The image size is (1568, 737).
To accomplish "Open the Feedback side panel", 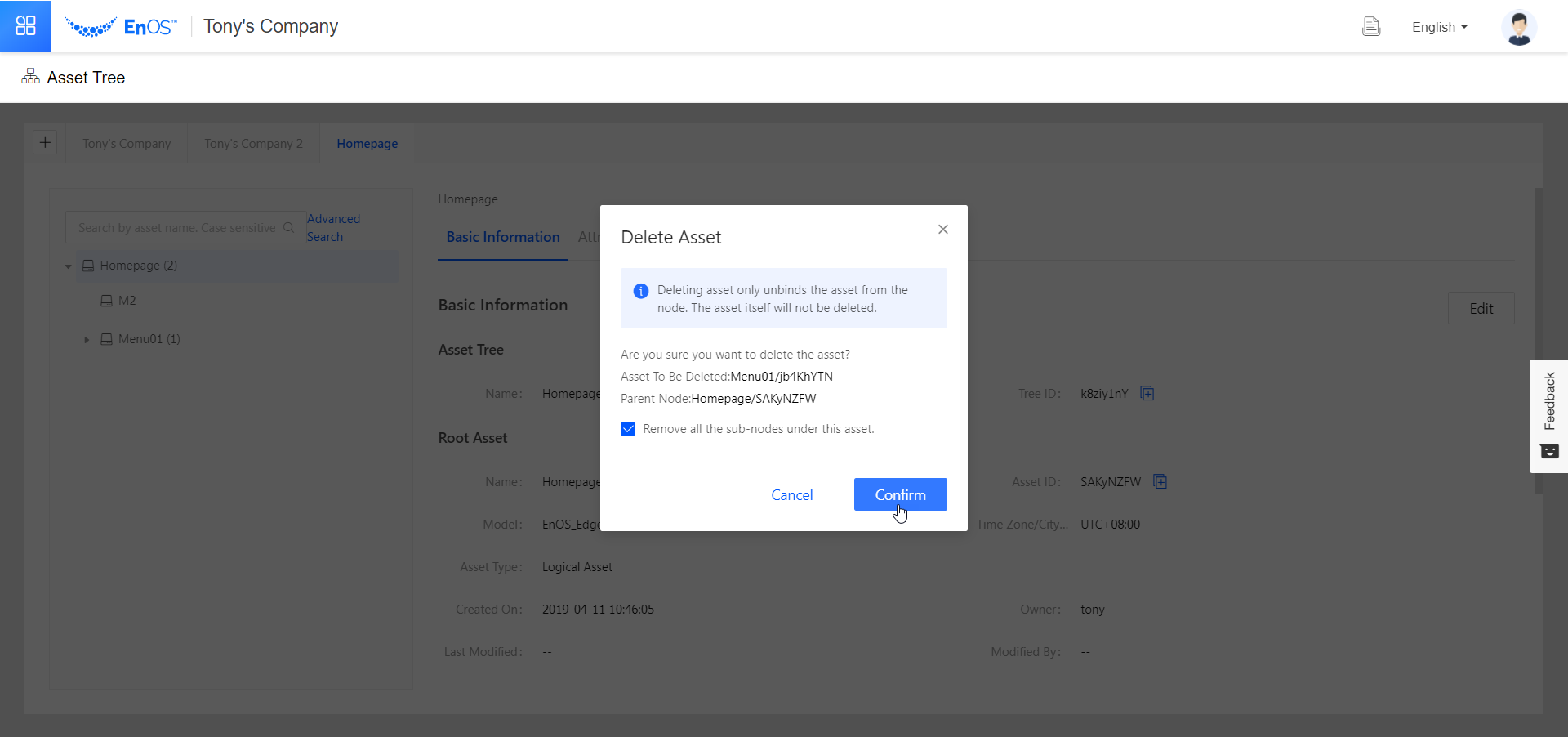I will point(1548,416).
